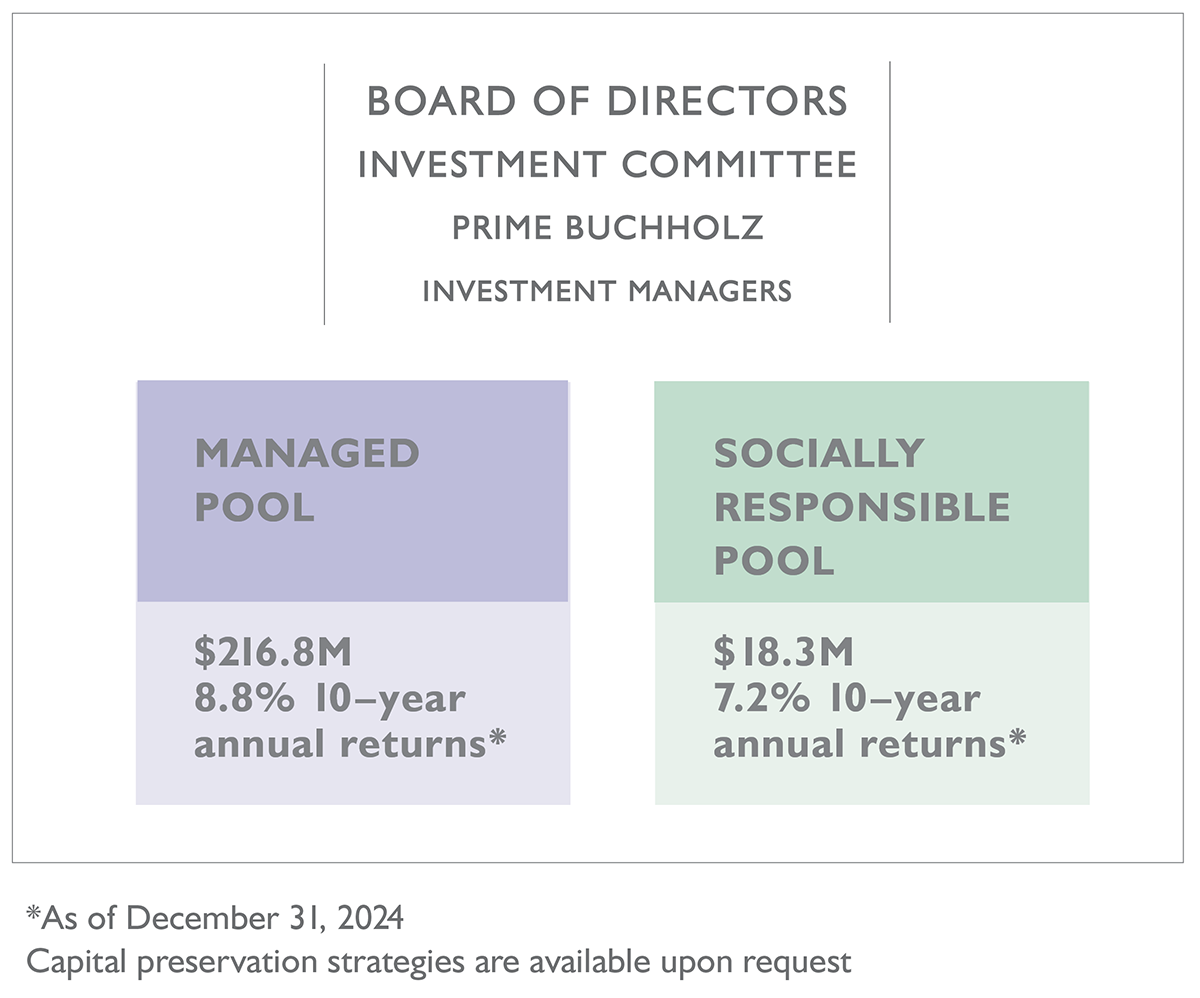This screenshot has height=998, width=1200.
Task: Click the $18.3M amount
Action: click(x=784, y=653)
